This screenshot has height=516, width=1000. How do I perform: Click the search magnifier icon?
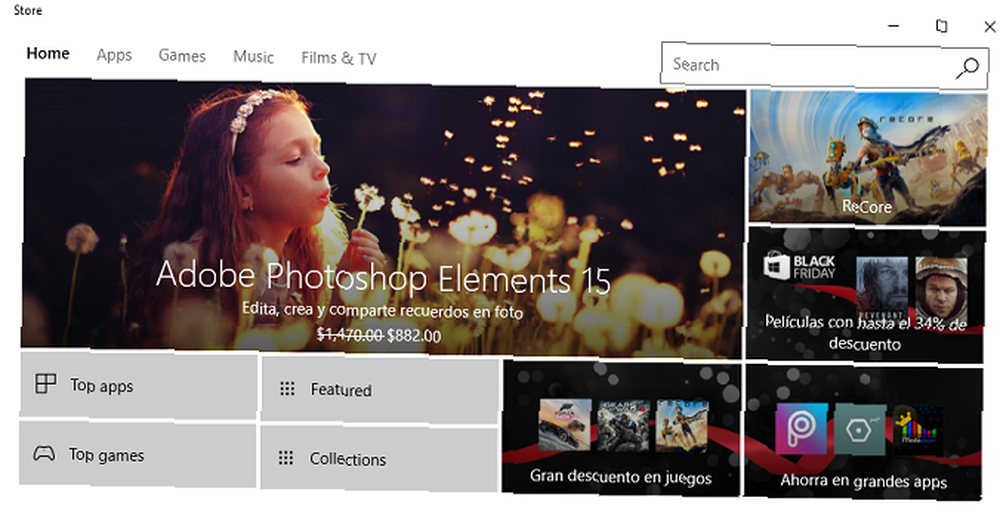pos(967,68)
